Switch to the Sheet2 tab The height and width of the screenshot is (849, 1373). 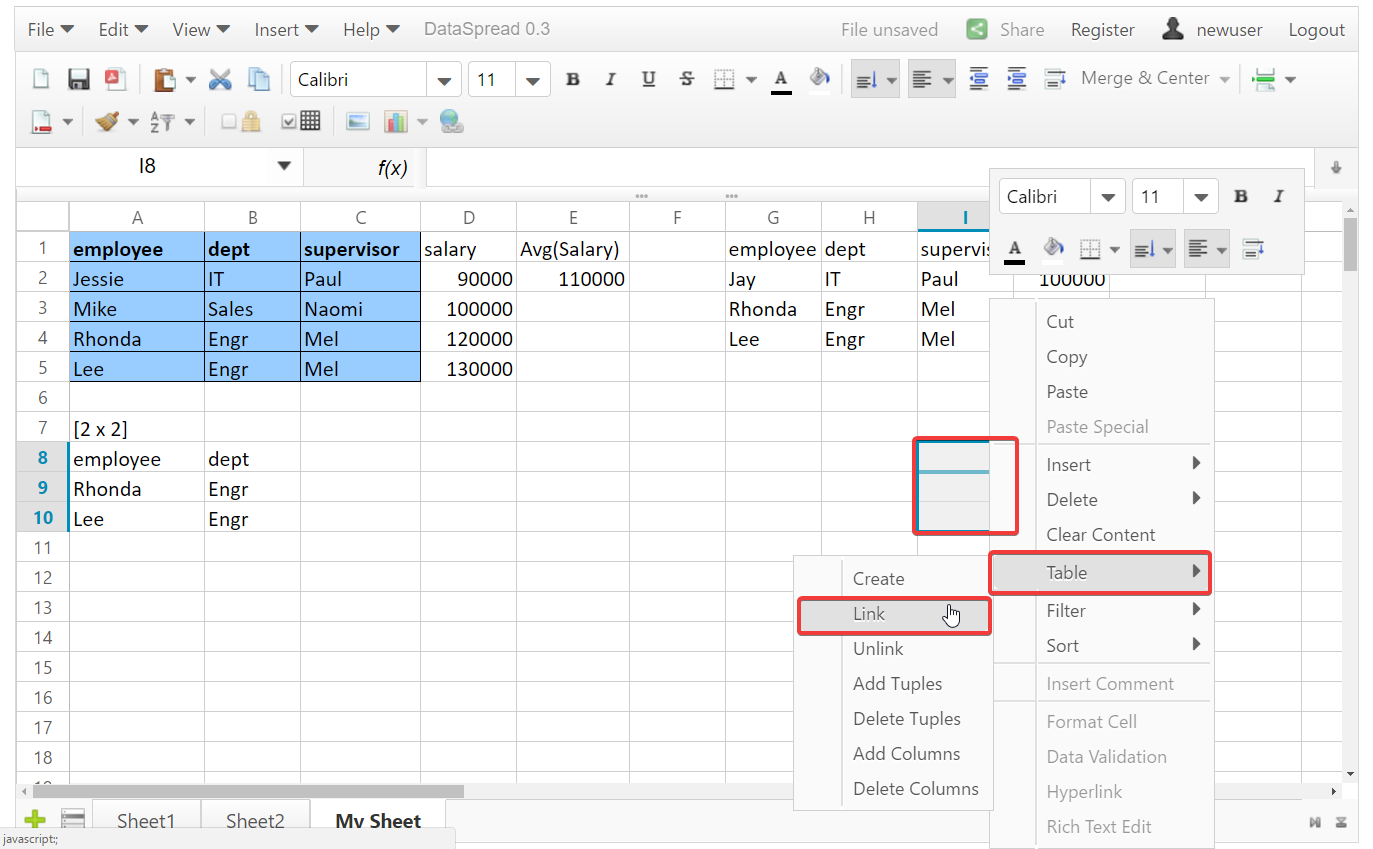click(255, 820)
